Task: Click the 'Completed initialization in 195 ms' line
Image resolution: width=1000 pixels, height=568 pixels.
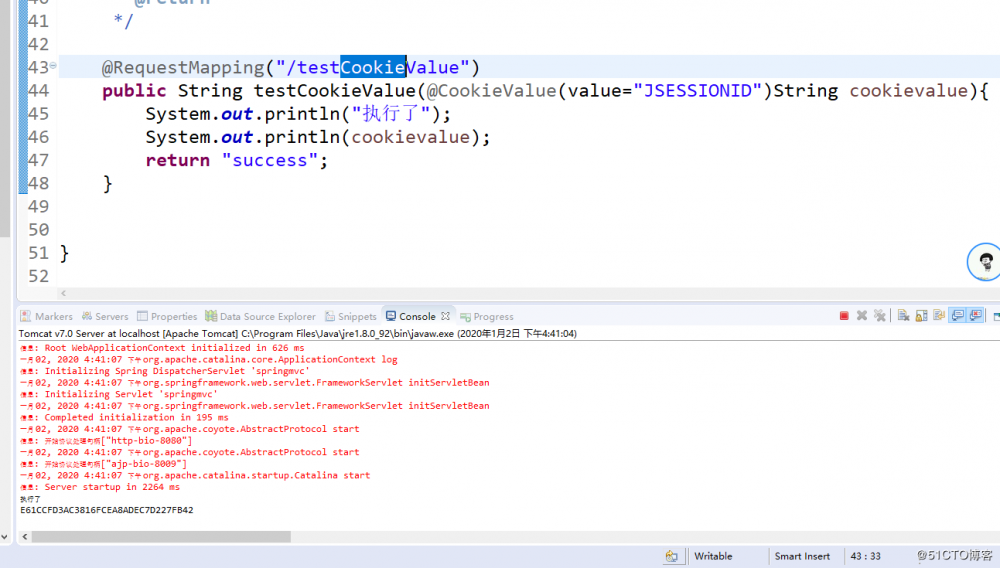Action: (124, 418)
